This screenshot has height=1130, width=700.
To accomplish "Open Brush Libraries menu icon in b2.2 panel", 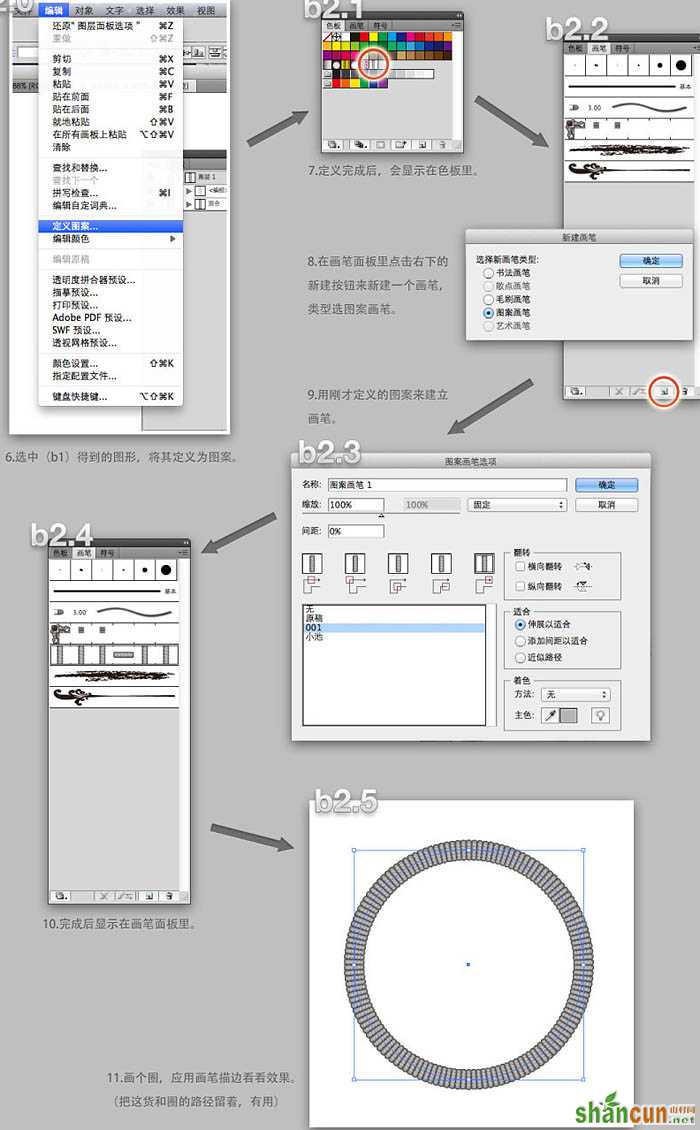I will pyautogui.click(x=575, y=391).
